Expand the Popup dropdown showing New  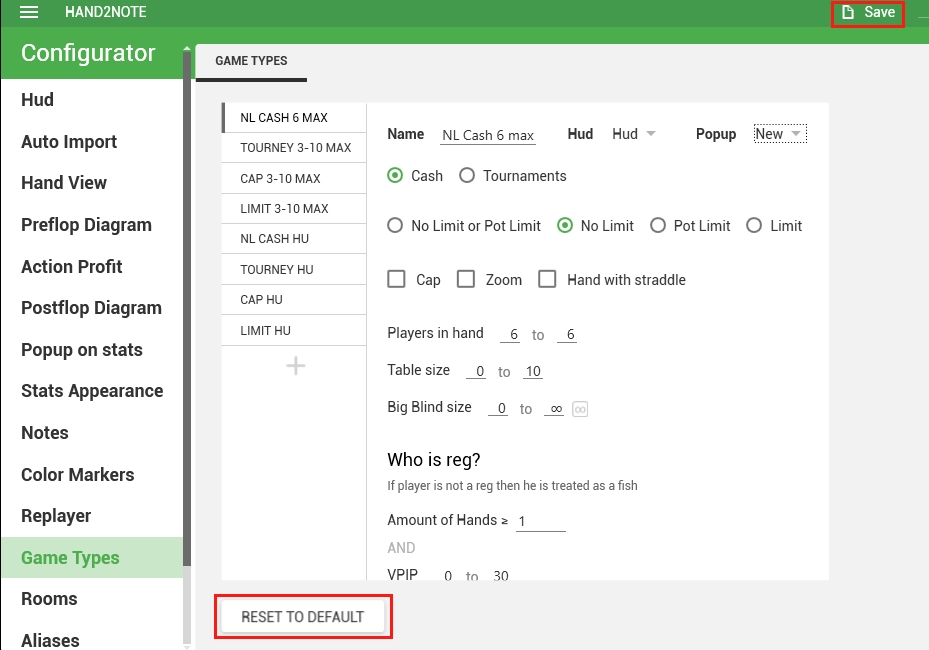(x=779, y=134)
